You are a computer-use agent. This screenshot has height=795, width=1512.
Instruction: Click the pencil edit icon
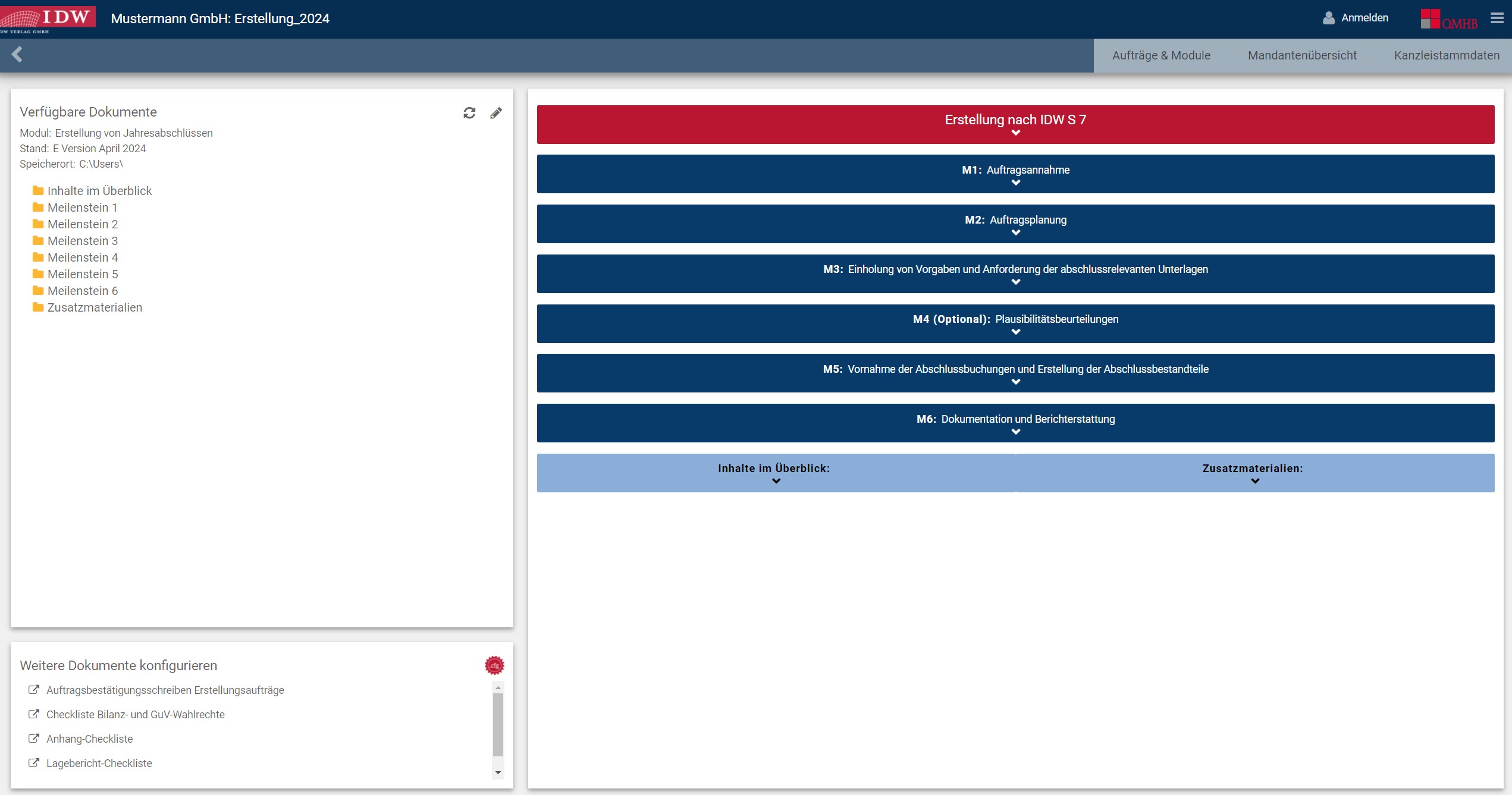pyautogui.click(x=496, y=113)
